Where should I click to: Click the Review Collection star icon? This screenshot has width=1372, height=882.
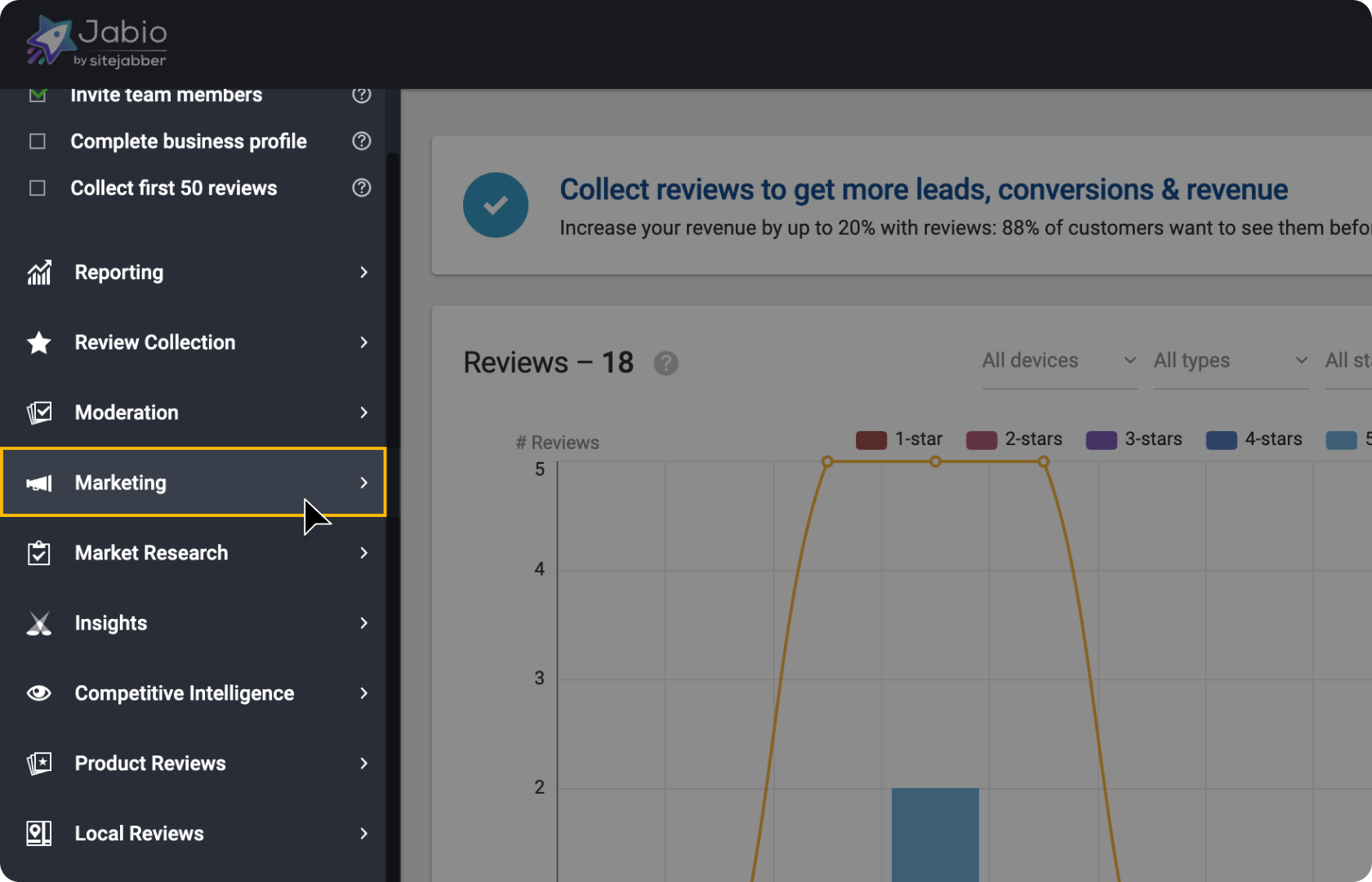[x=39, y=343]
